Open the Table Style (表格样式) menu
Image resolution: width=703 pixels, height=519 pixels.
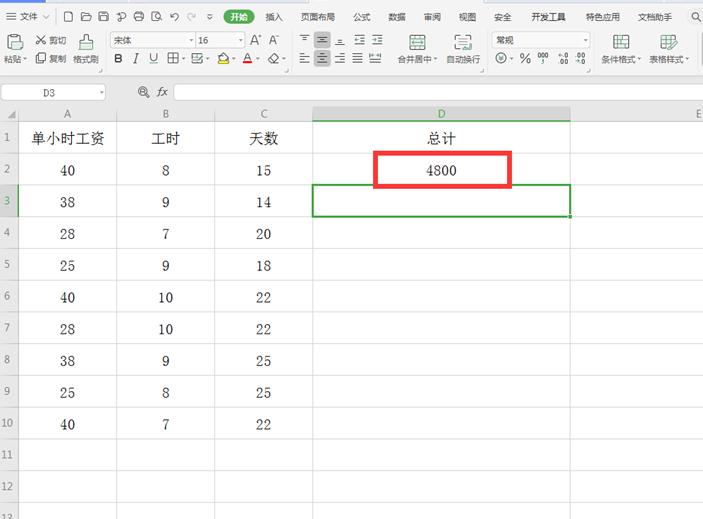pyautogui.click(x=669, y=49)
